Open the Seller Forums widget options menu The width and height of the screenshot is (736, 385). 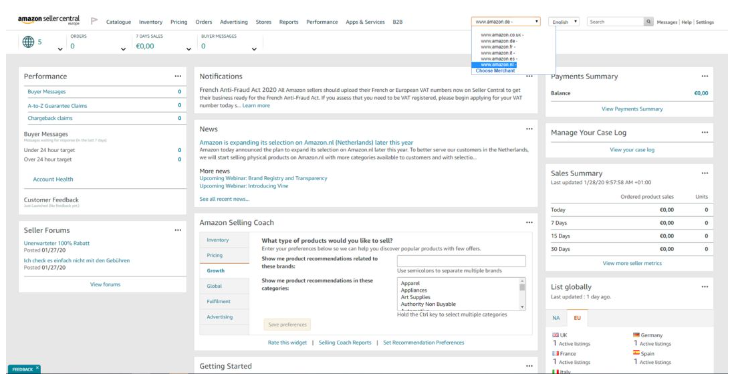pos(177,230)
